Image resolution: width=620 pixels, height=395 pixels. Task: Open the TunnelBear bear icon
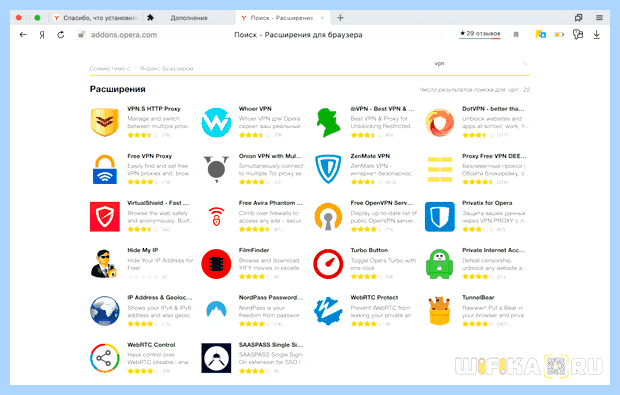tap(439, 311)
